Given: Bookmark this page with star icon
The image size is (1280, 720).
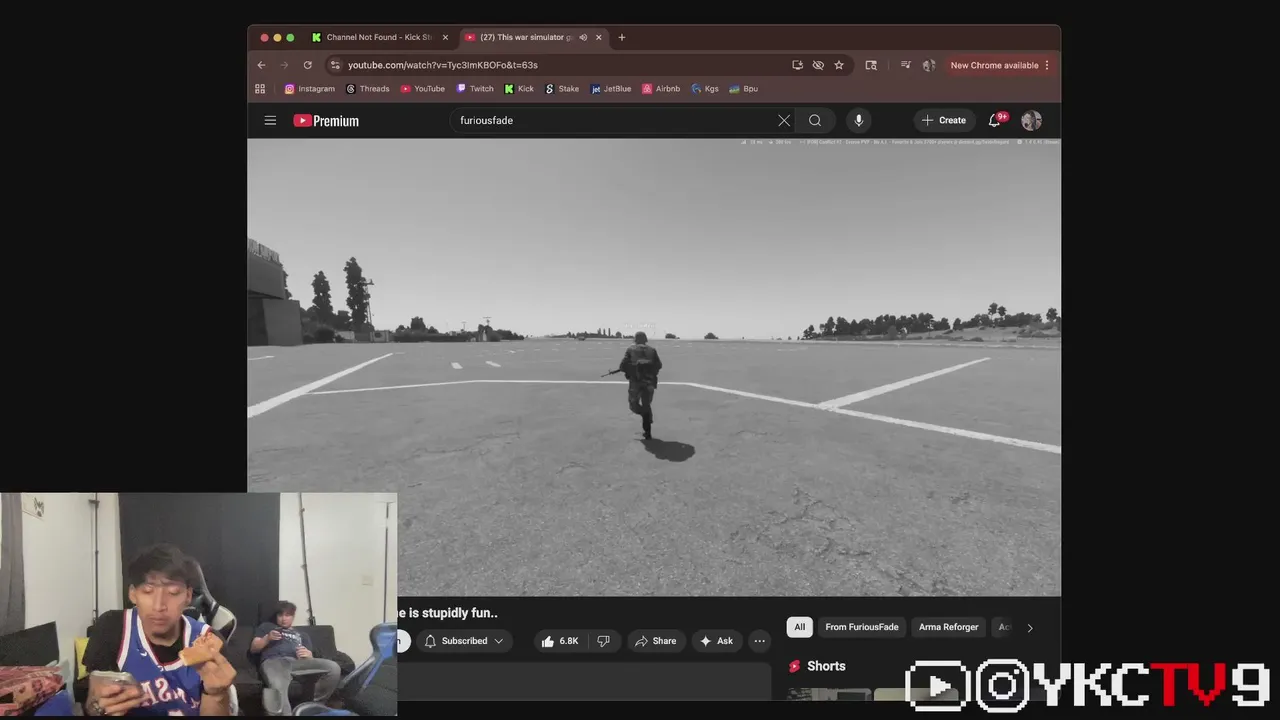Looking at the screenshot, I should 839,65.
